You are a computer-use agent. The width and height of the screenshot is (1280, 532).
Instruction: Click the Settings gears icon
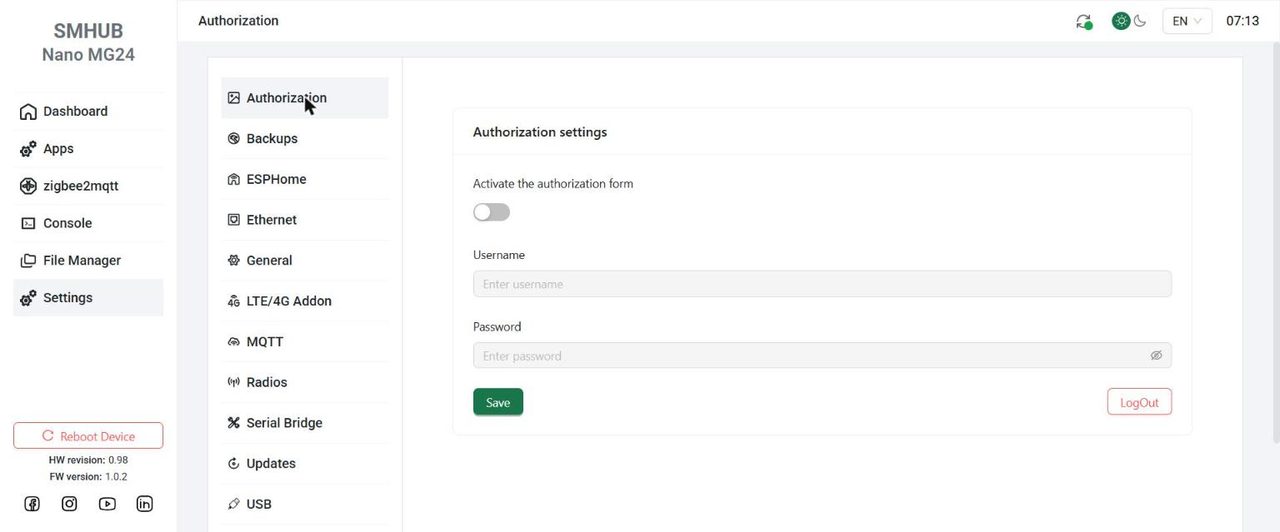28,298
